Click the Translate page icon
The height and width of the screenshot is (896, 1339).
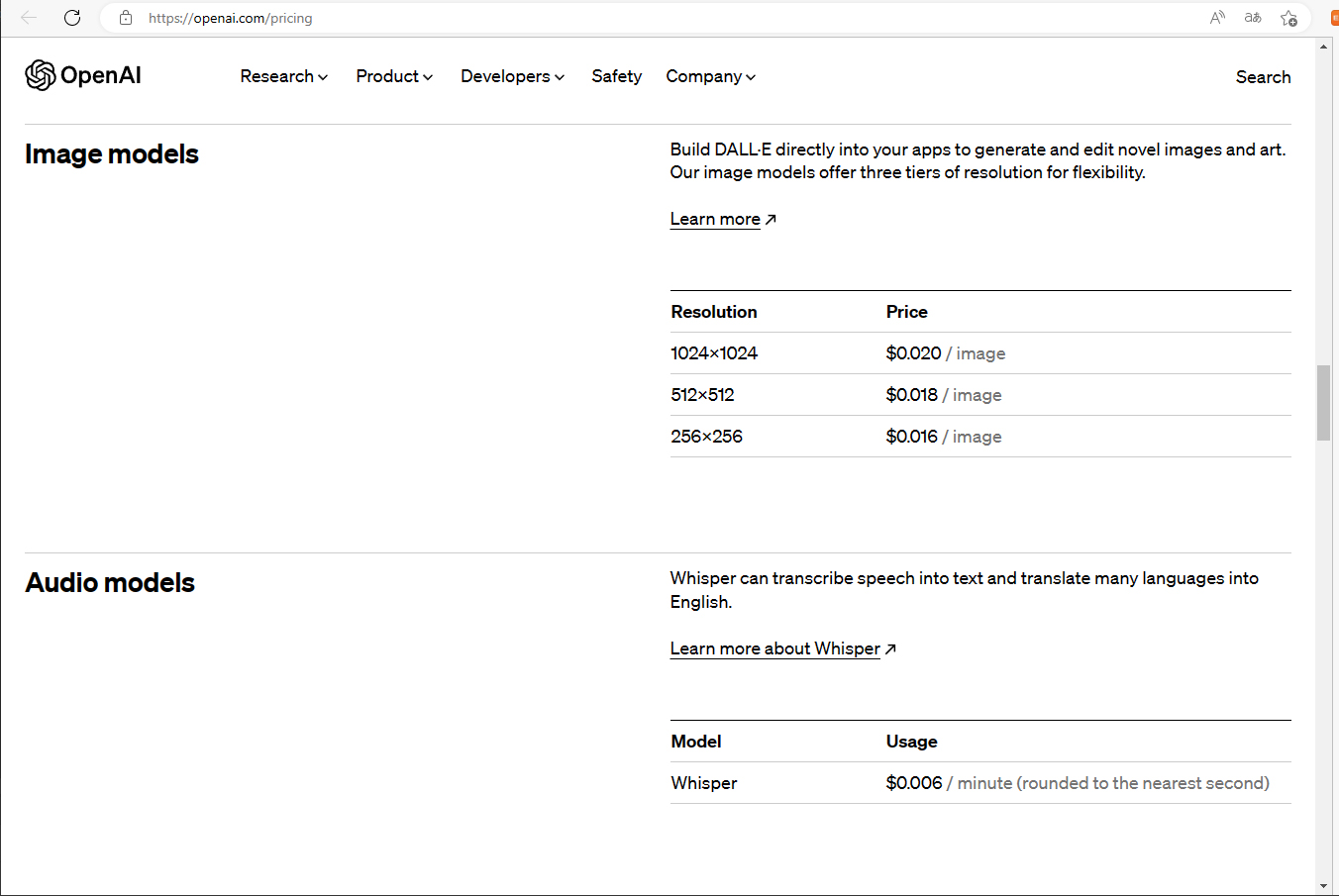pyautogui.click(x=1253, y=18)
